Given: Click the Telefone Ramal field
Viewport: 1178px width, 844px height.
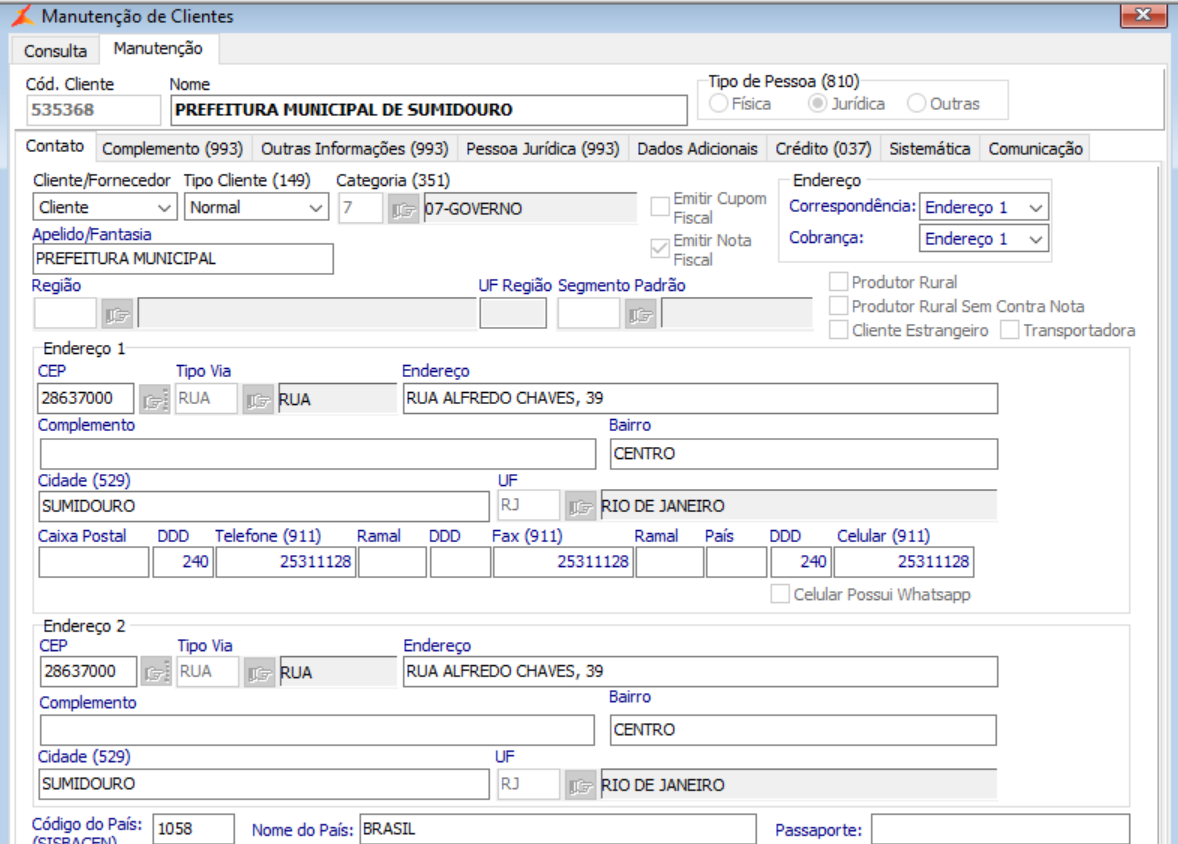Looking at the screenshot, I should 392,562.
